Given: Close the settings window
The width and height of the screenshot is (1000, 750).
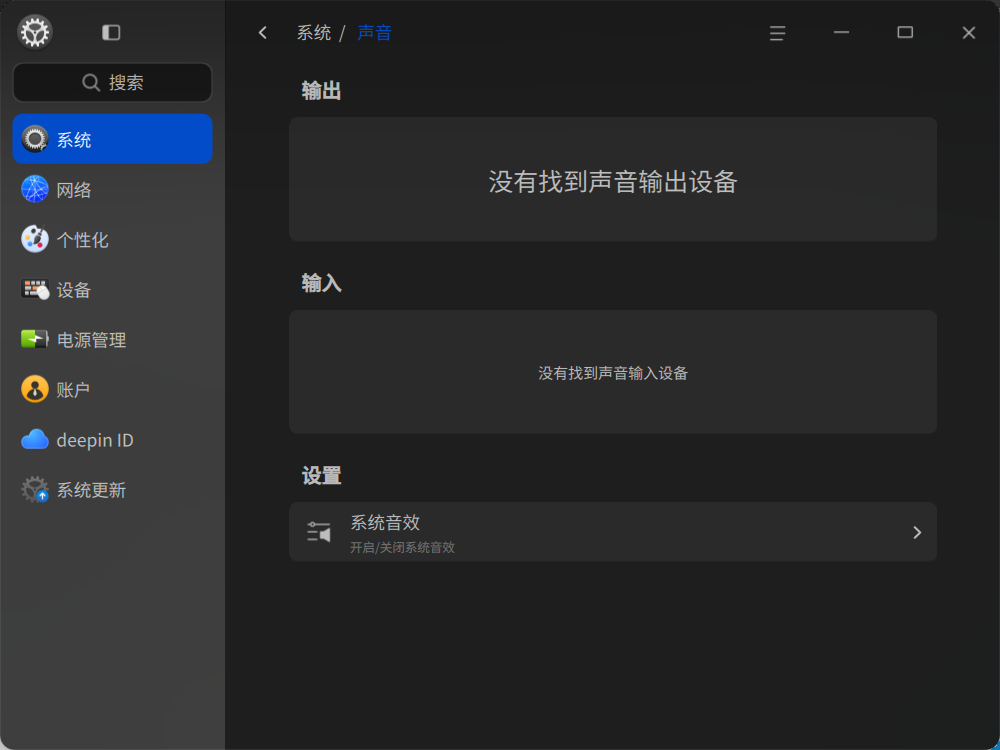Looking at the screenshot, I should [x=969, y=33].
